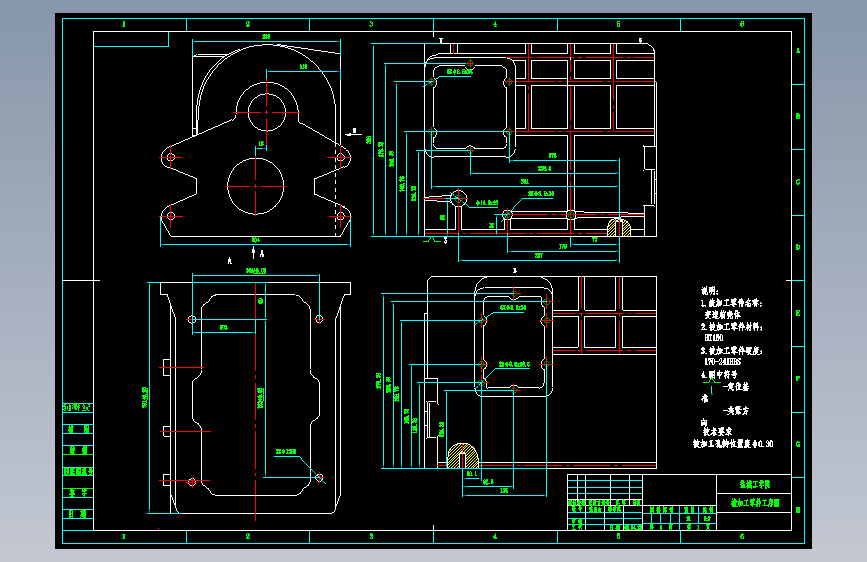This screenshot has height=562, width=867.
Task: Click zone number 6 on the bottom border
Action: (x=742, y=536)
